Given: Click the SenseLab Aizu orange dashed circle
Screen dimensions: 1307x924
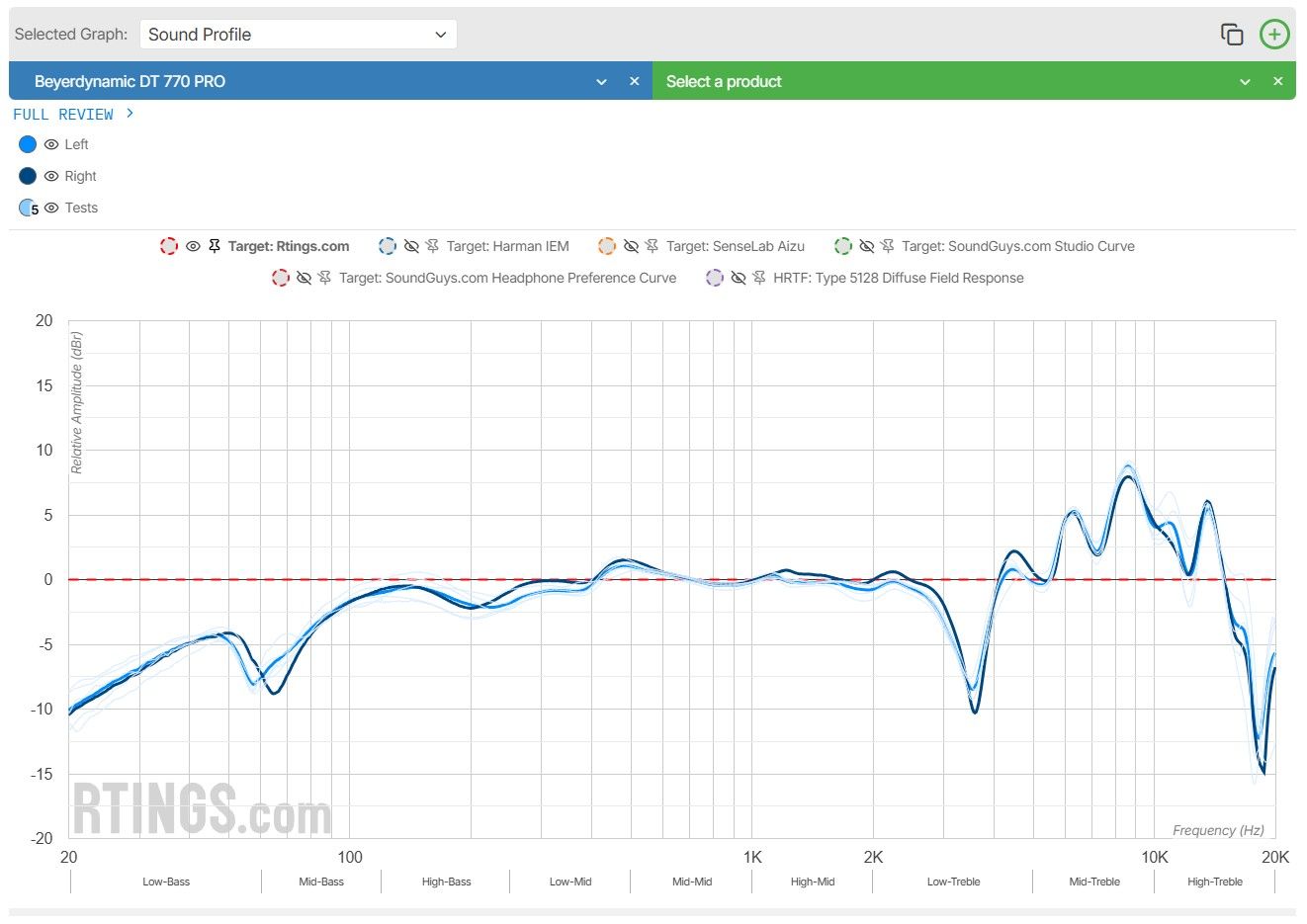Looking at the screenshot, I should click(607, 246).
